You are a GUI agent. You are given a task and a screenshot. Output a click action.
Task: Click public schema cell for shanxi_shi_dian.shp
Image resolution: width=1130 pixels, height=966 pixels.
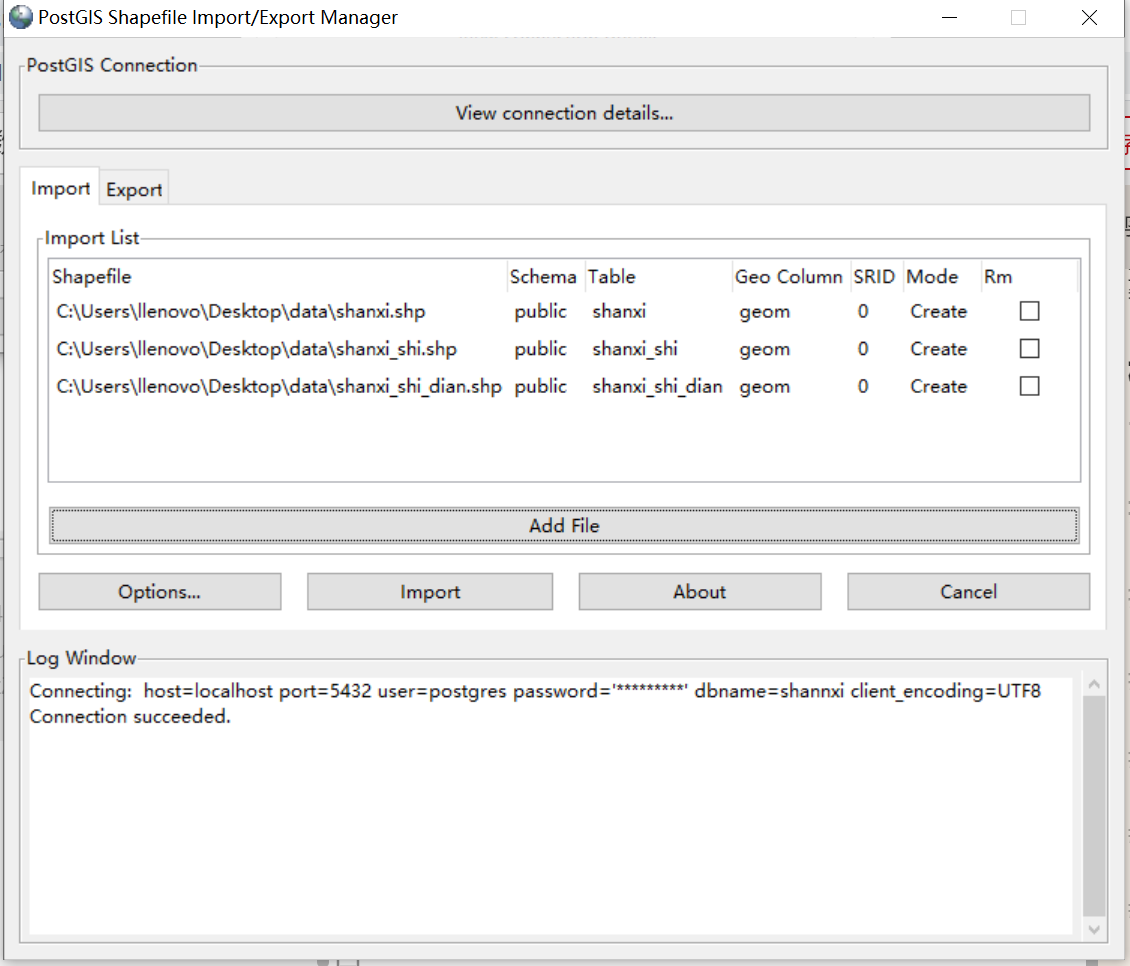tap(540, 386)
